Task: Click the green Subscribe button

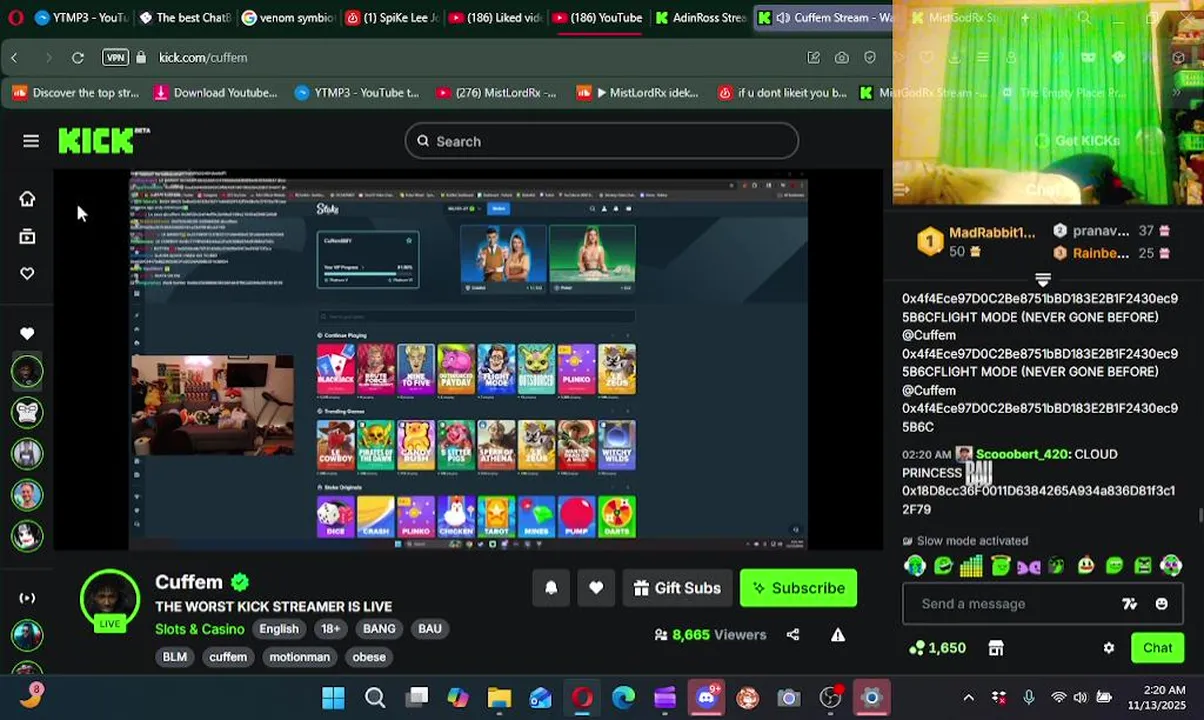Action: coord(798,588)
